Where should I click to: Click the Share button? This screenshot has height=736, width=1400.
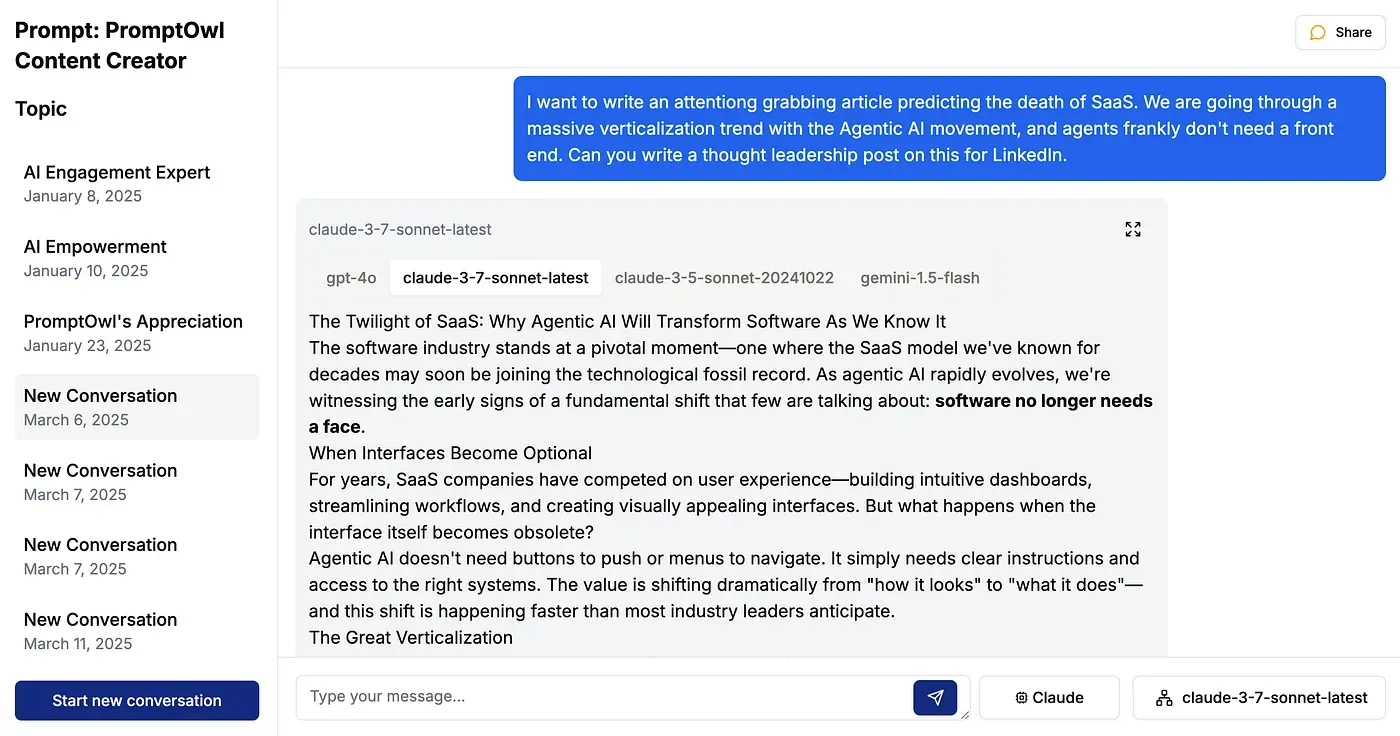point(1340,33)
